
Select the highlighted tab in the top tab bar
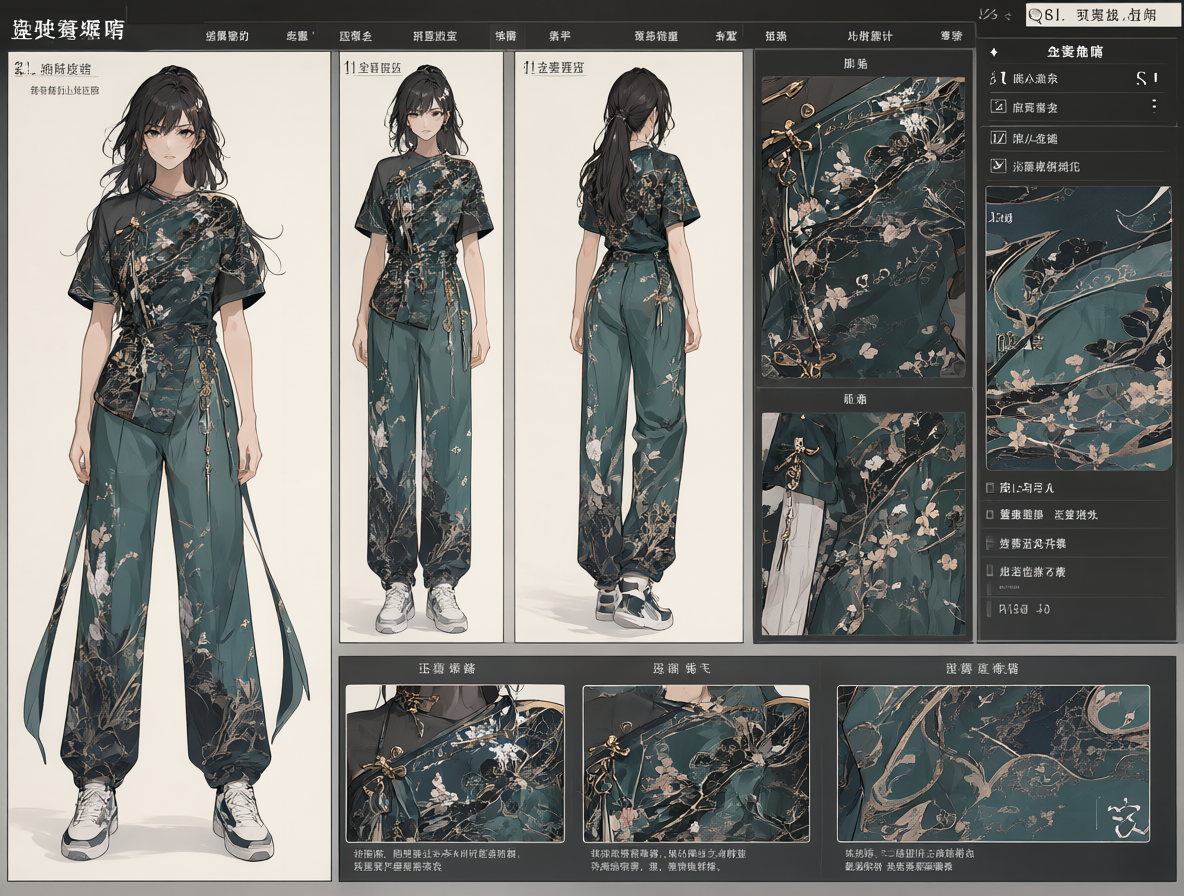tap(505, 35)
